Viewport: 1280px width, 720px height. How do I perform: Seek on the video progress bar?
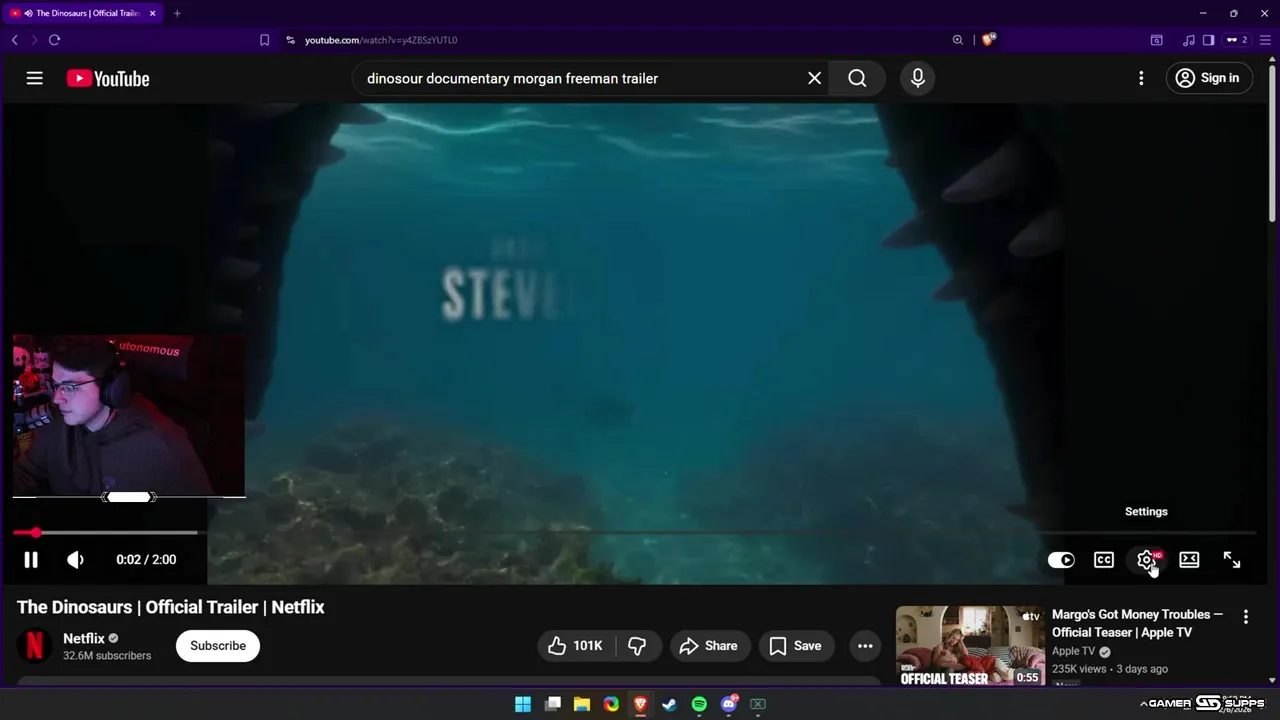tap(634, 533)
